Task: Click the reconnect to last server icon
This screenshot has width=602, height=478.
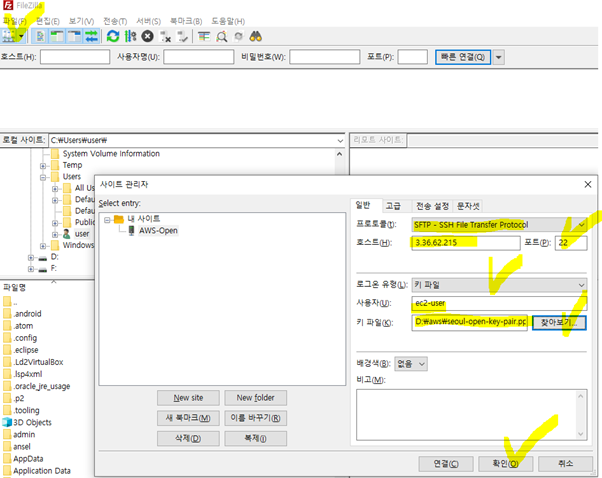Action: (182, 36)
